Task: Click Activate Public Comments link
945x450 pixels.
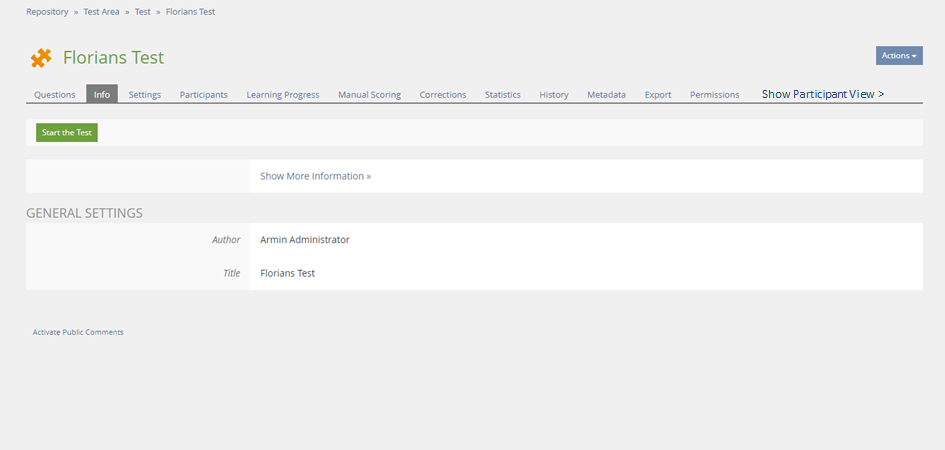Action: tap(78, 332)
